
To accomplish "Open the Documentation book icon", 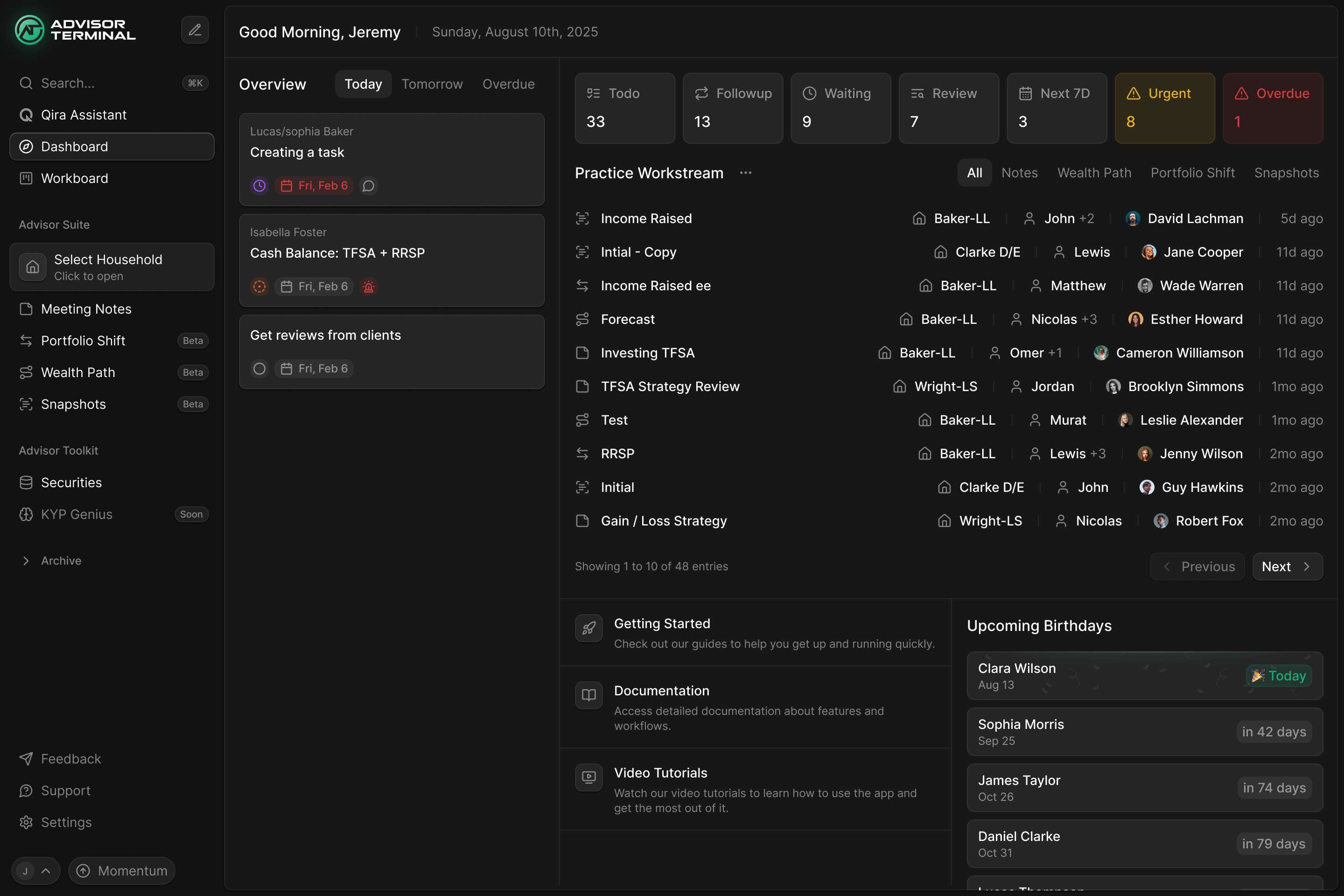I will (588, 695).
